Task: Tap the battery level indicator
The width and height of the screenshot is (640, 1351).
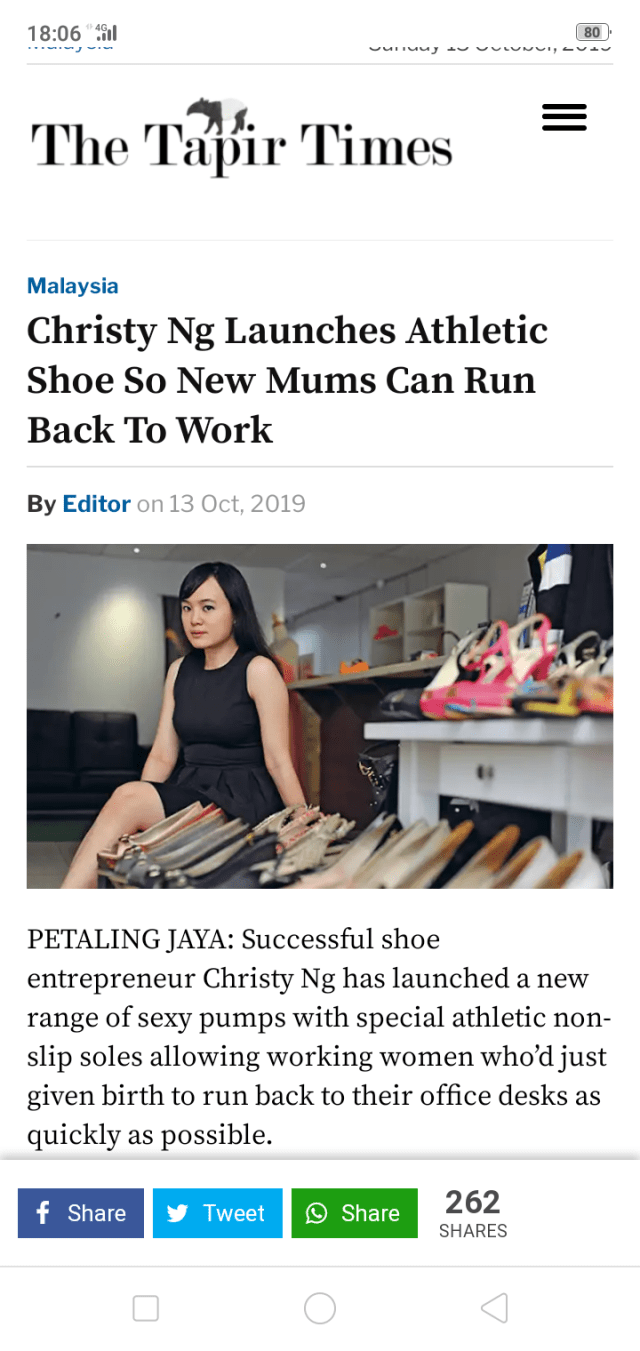Action: (593, 32)
